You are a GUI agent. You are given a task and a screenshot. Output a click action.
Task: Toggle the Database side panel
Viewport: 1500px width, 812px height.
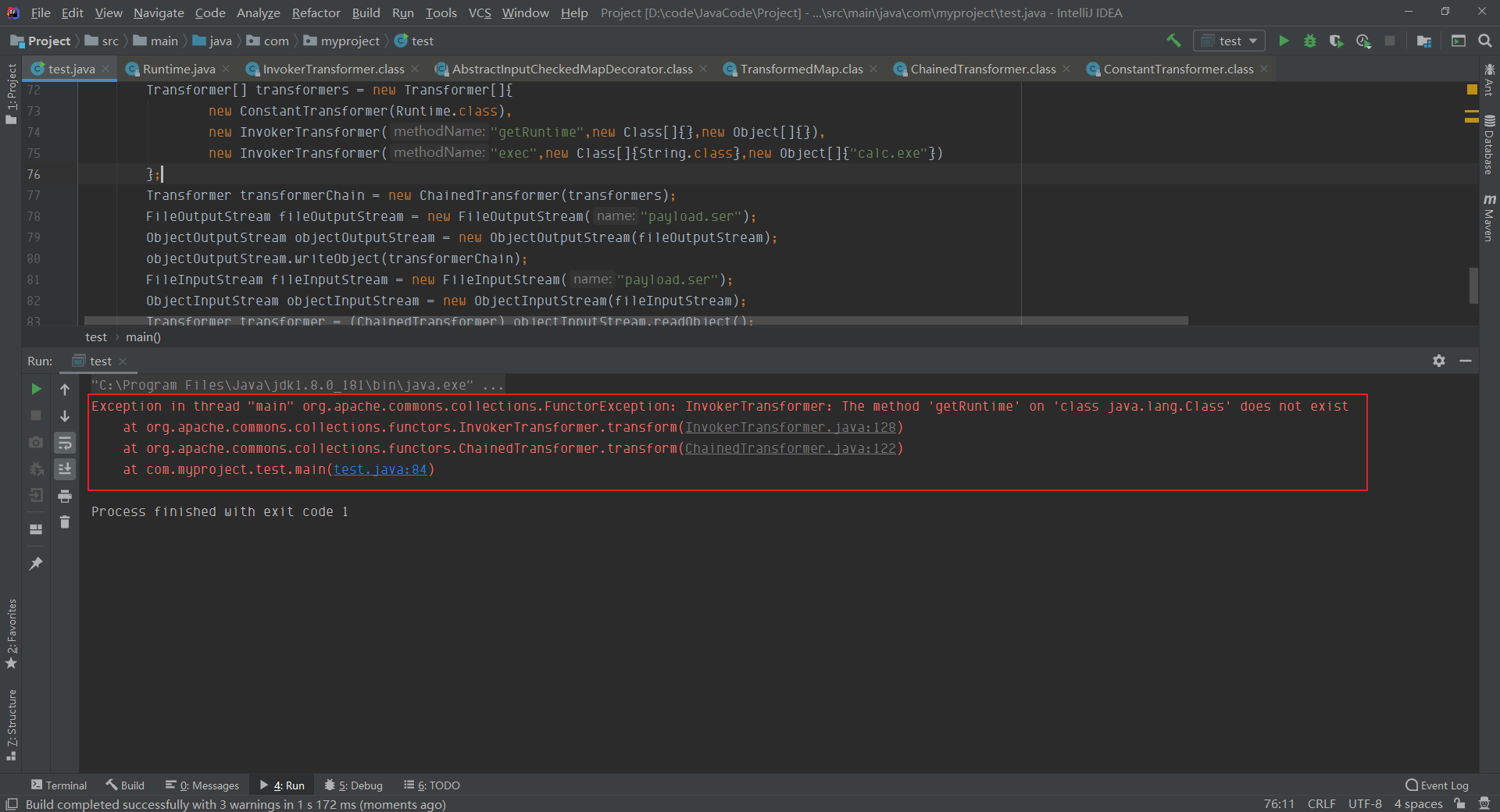click(x=1489, y=145)
